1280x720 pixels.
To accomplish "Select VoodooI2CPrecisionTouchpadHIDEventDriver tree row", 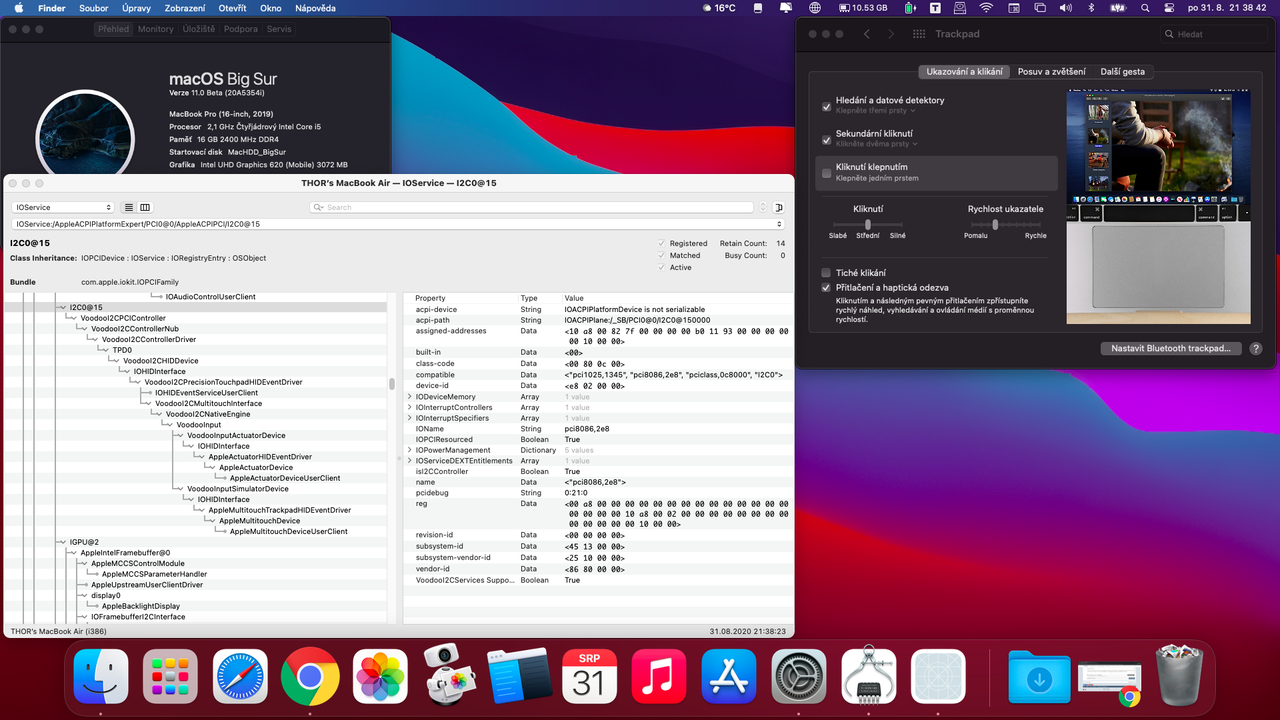I will click(223, 382).
